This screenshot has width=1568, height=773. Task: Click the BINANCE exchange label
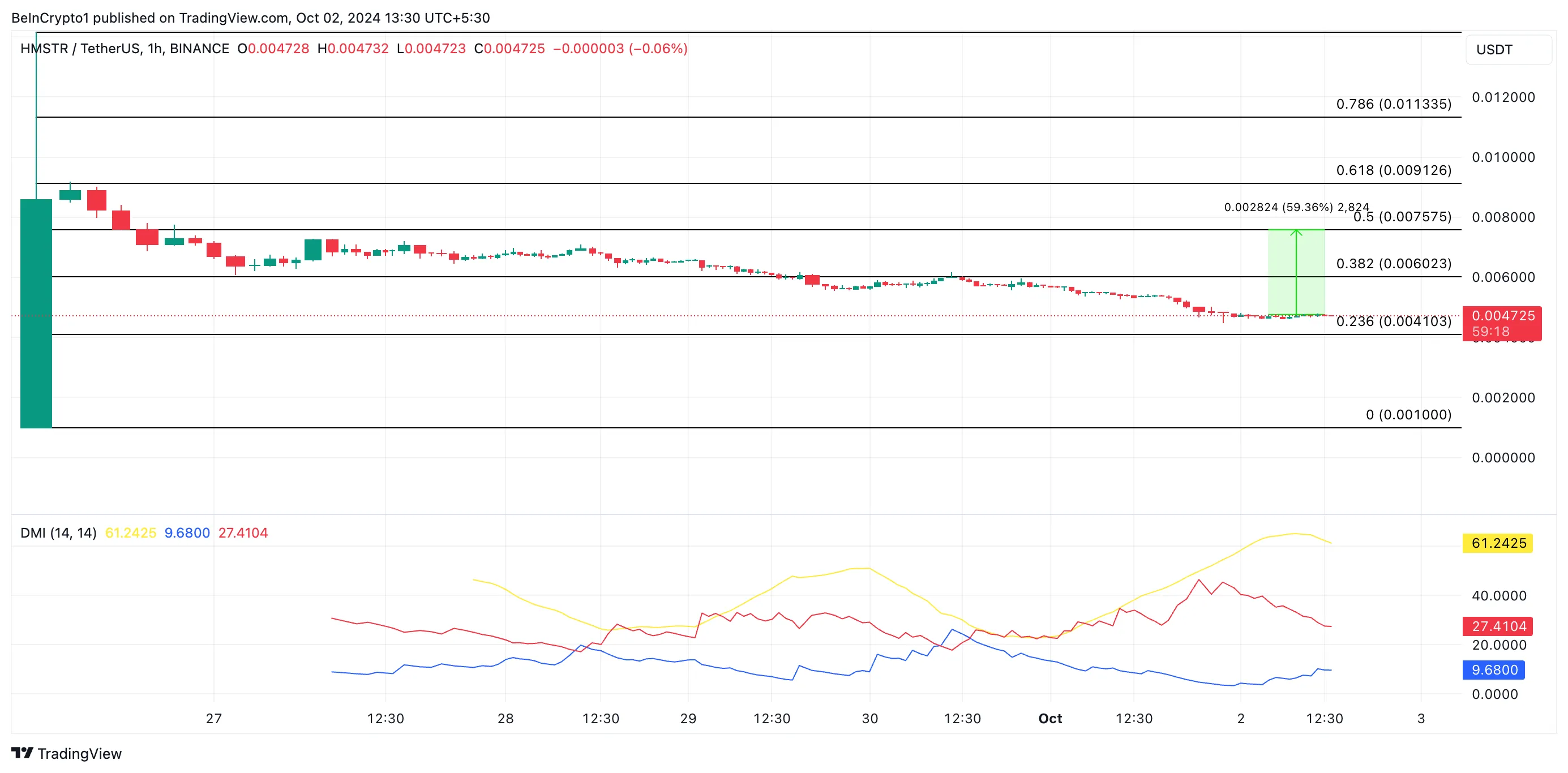[x=200, y=48]
